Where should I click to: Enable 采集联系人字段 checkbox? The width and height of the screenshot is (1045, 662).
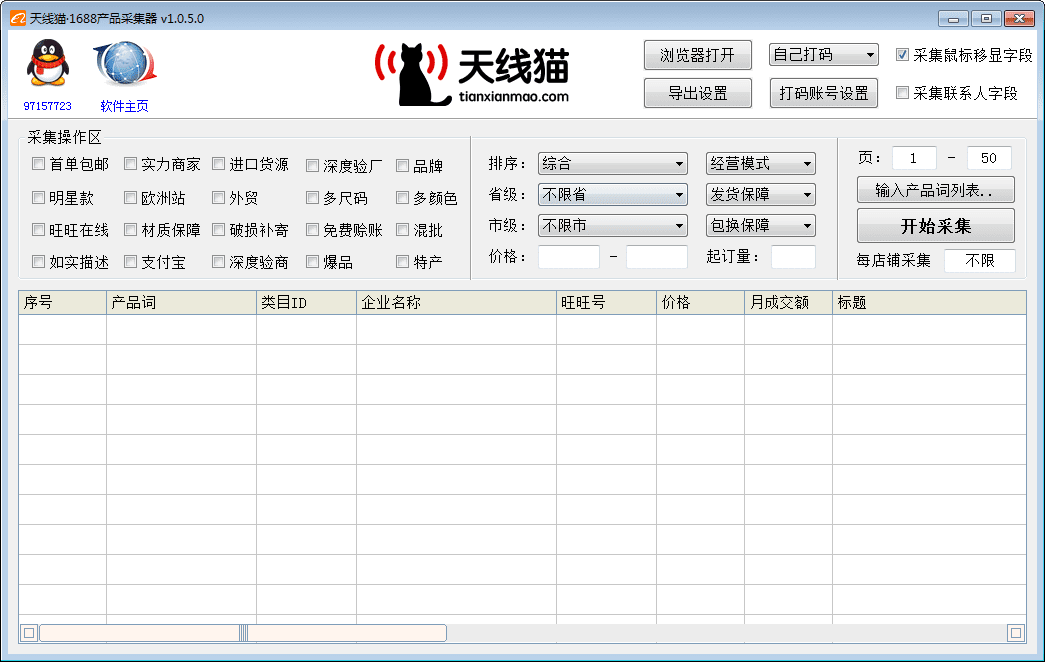902,93
